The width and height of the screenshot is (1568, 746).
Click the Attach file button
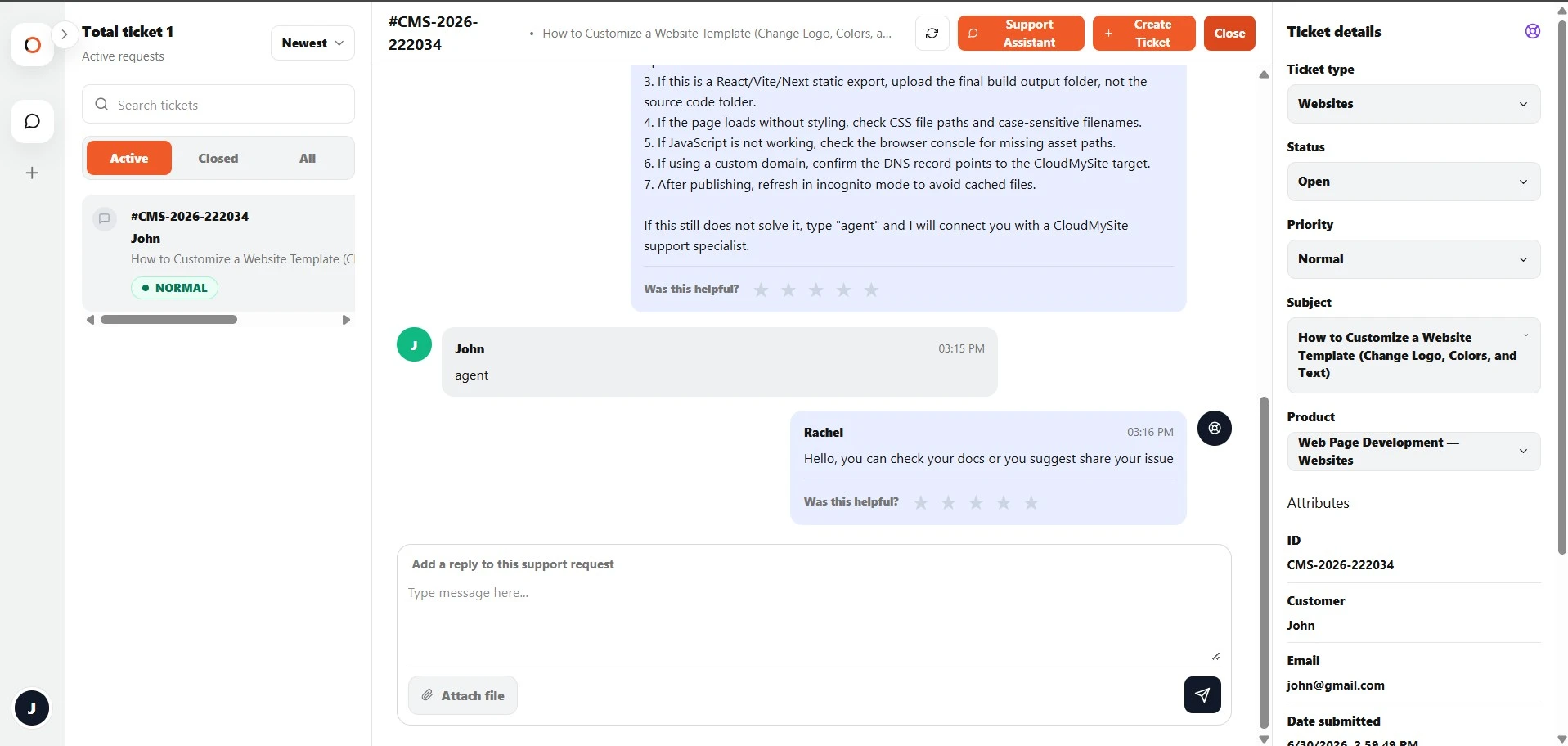(463, 695)
